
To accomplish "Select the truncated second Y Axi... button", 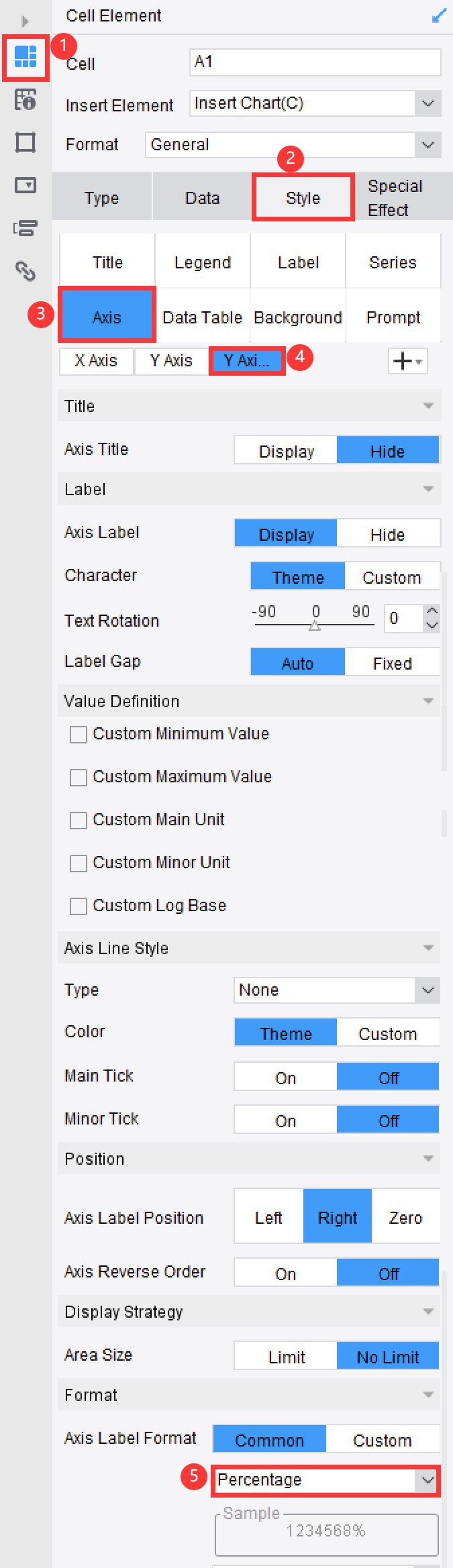I will pos(246,361).
